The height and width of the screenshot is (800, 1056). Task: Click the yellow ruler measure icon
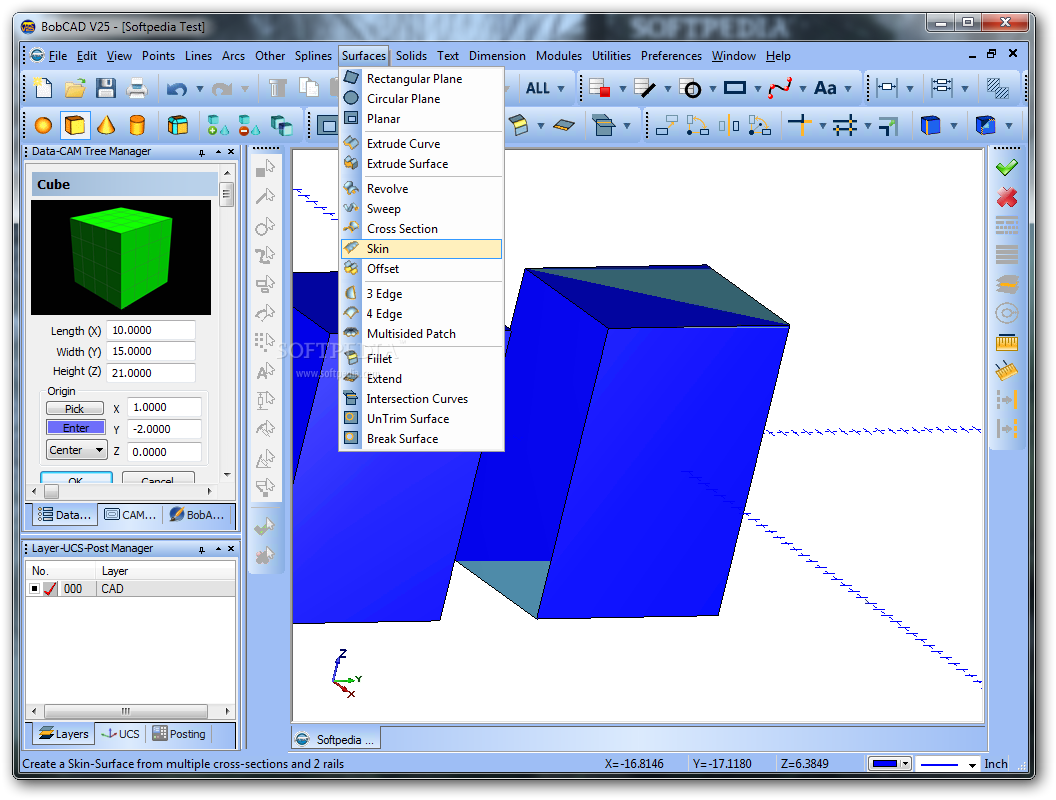tap(1007, 343)
